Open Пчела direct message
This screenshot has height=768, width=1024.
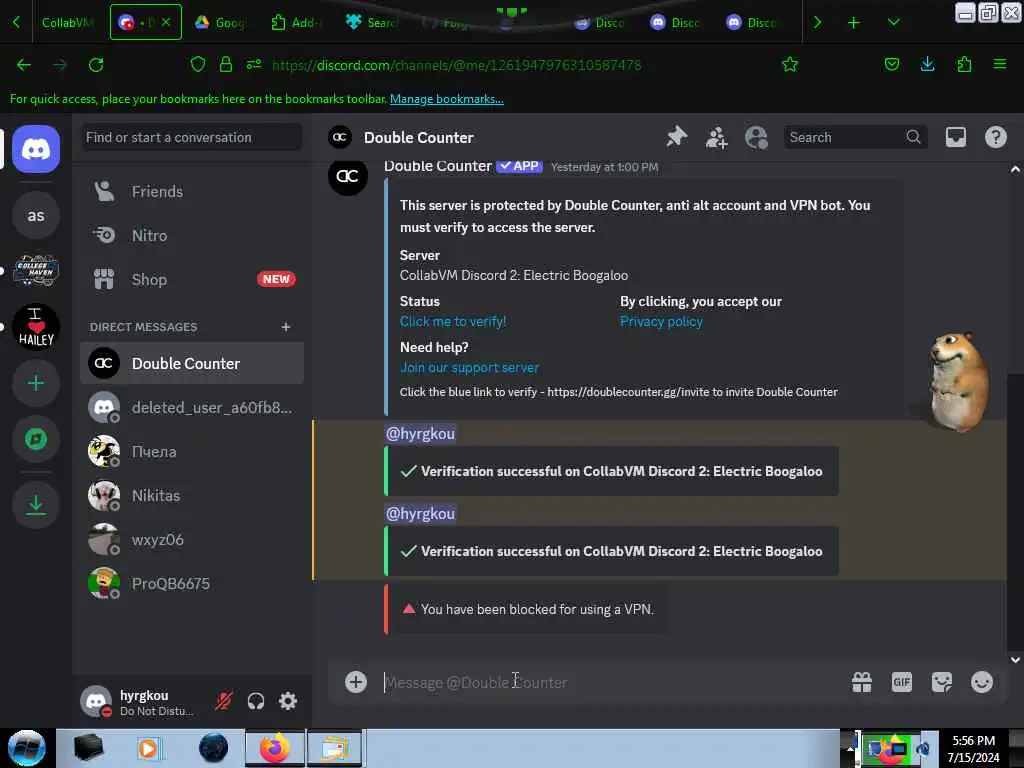pos(192,451)
